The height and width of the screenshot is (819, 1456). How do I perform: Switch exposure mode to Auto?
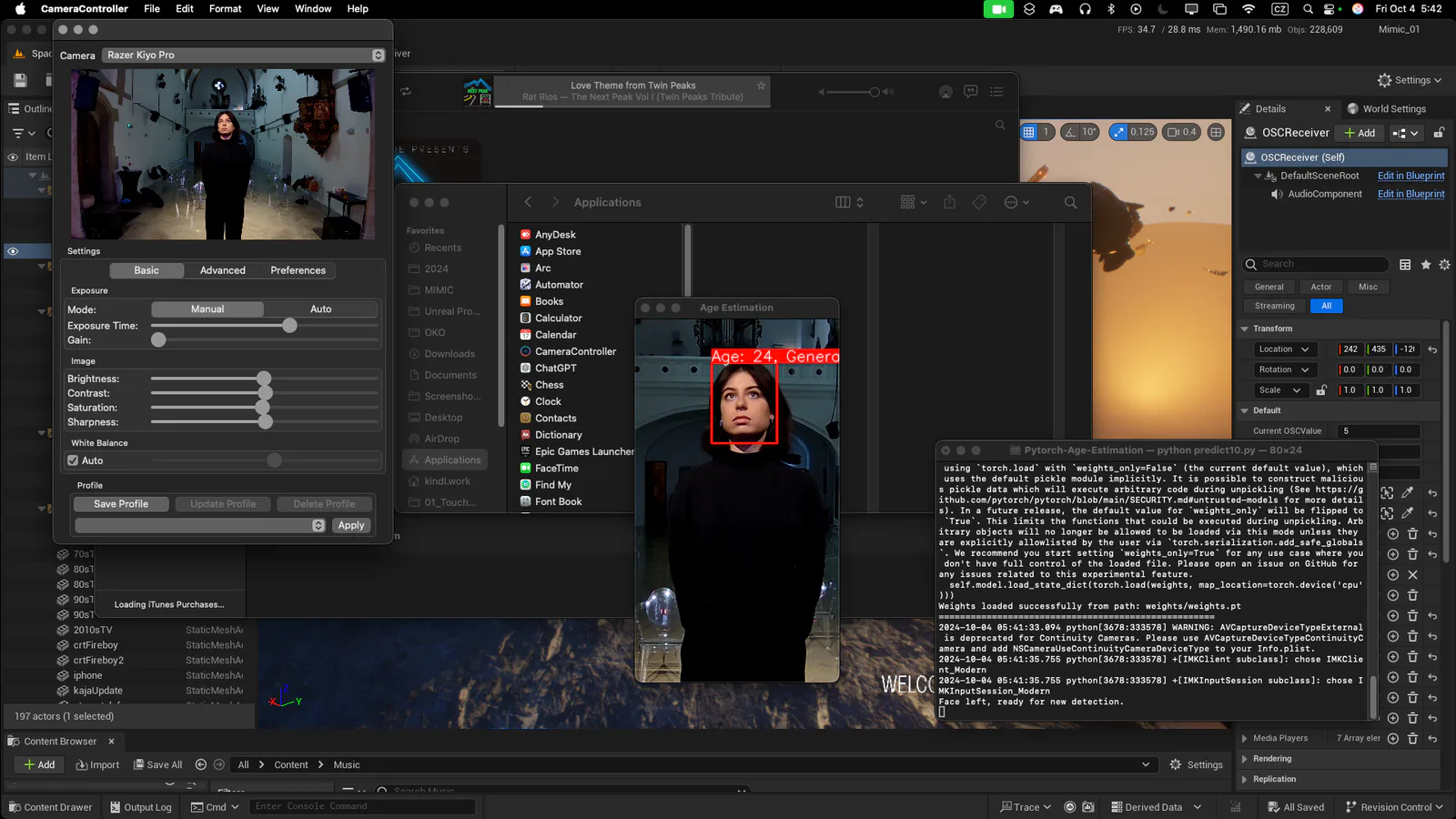click(320, 309)
